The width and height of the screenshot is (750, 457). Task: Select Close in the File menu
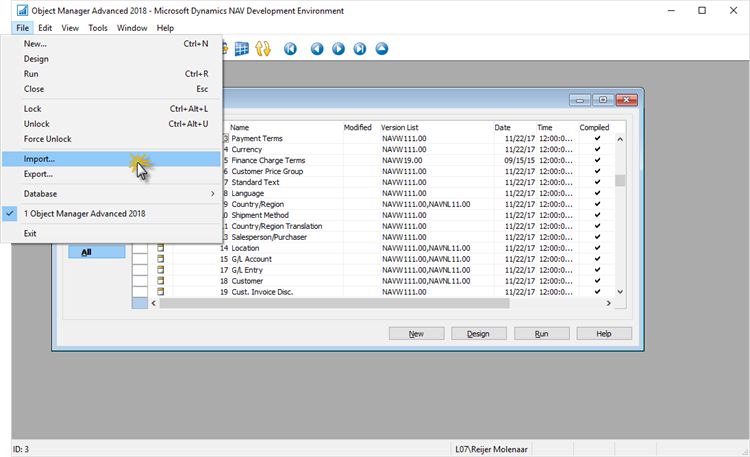click(111, 89)
